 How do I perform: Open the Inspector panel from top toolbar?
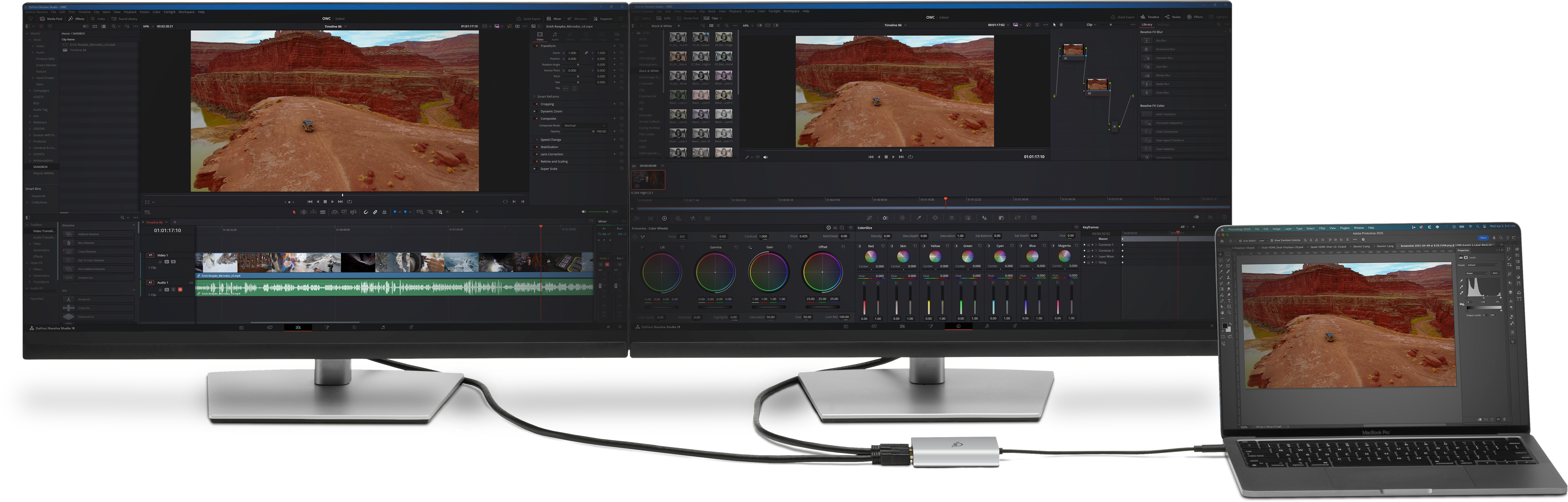[x=603, y=19]
